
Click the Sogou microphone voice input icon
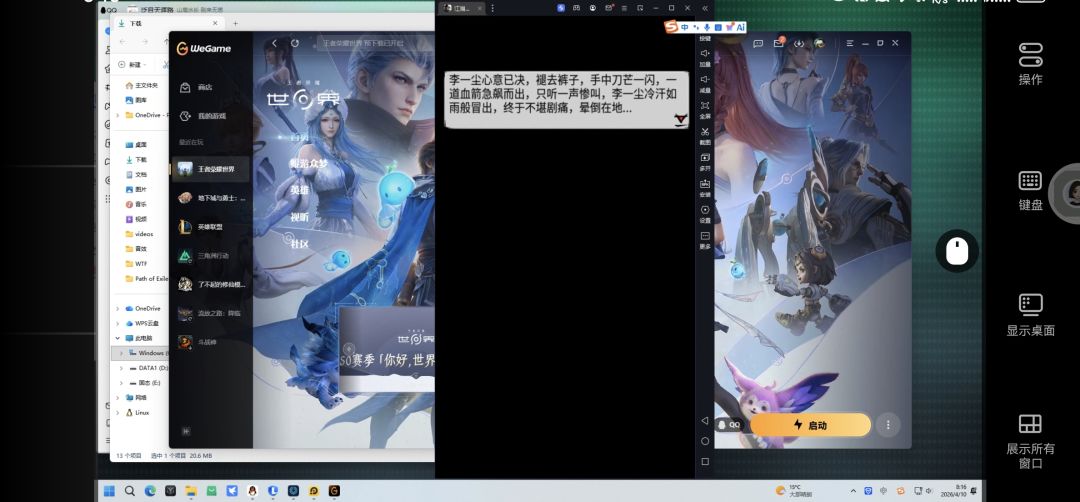[x=707, y=27]
